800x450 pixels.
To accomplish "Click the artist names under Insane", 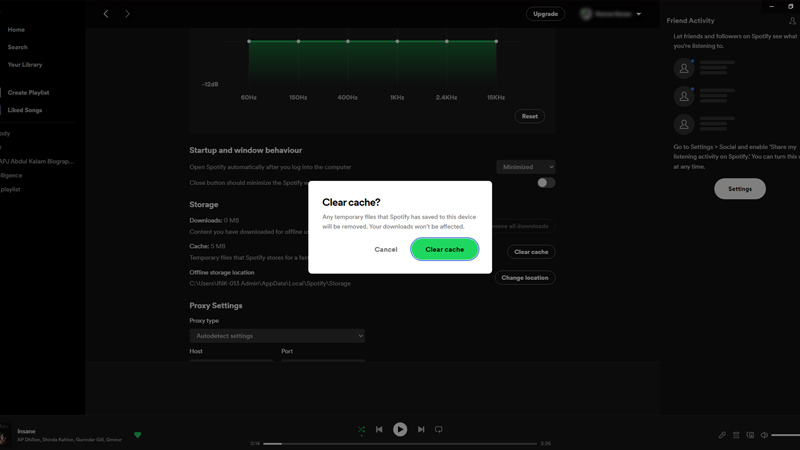I will click(x=69, y=440).
